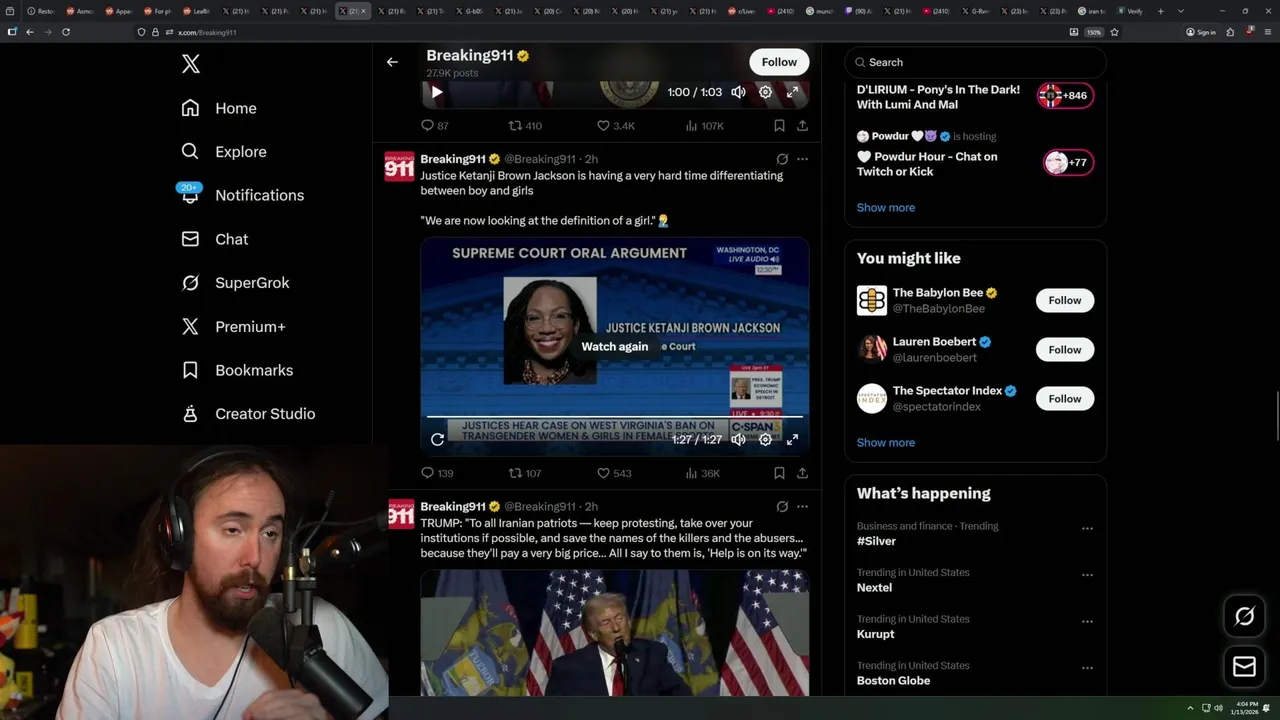Follow The Spectator Index
Image resolution: width=1280 pixels, height=720 pixels.
click(x=1065, y=398)
